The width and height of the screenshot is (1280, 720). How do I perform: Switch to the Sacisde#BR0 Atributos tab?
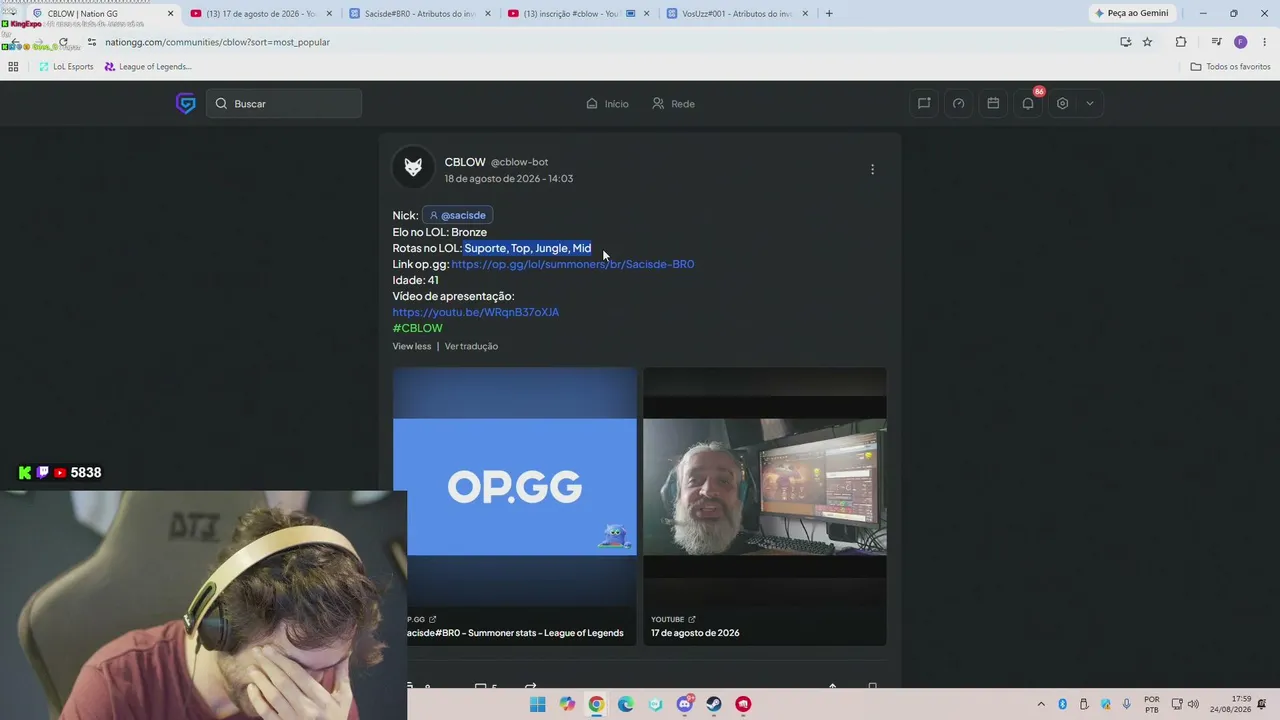tap(419, 14)
